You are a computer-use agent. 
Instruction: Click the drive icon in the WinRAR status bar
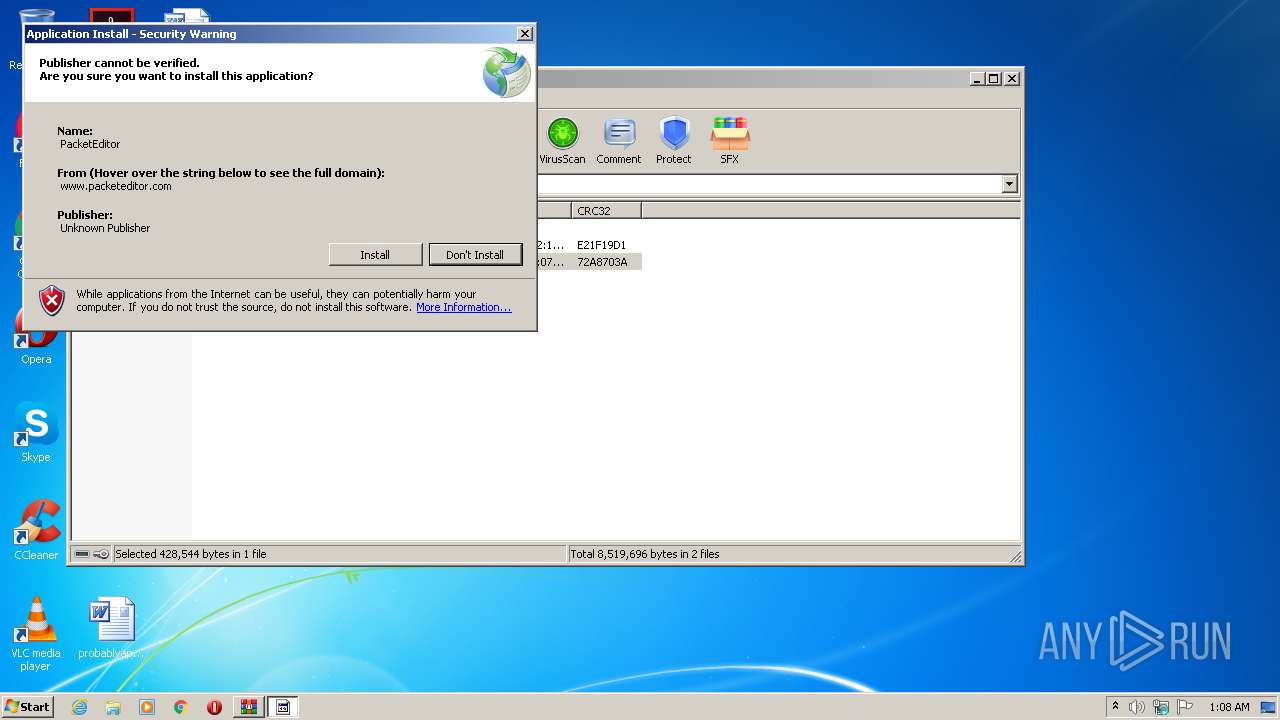[82, 554]
